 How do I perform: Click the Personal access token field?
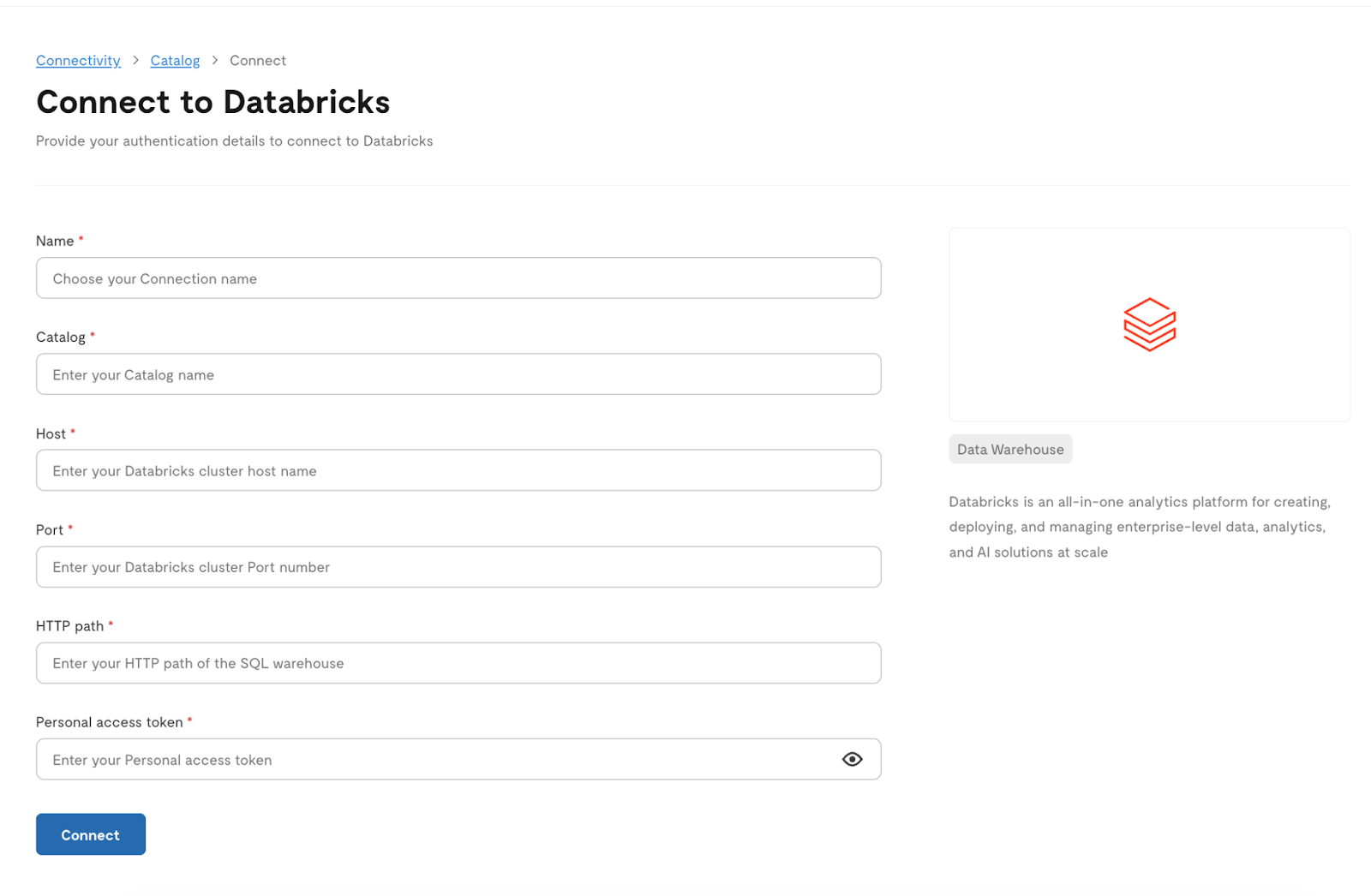point(458,759)
